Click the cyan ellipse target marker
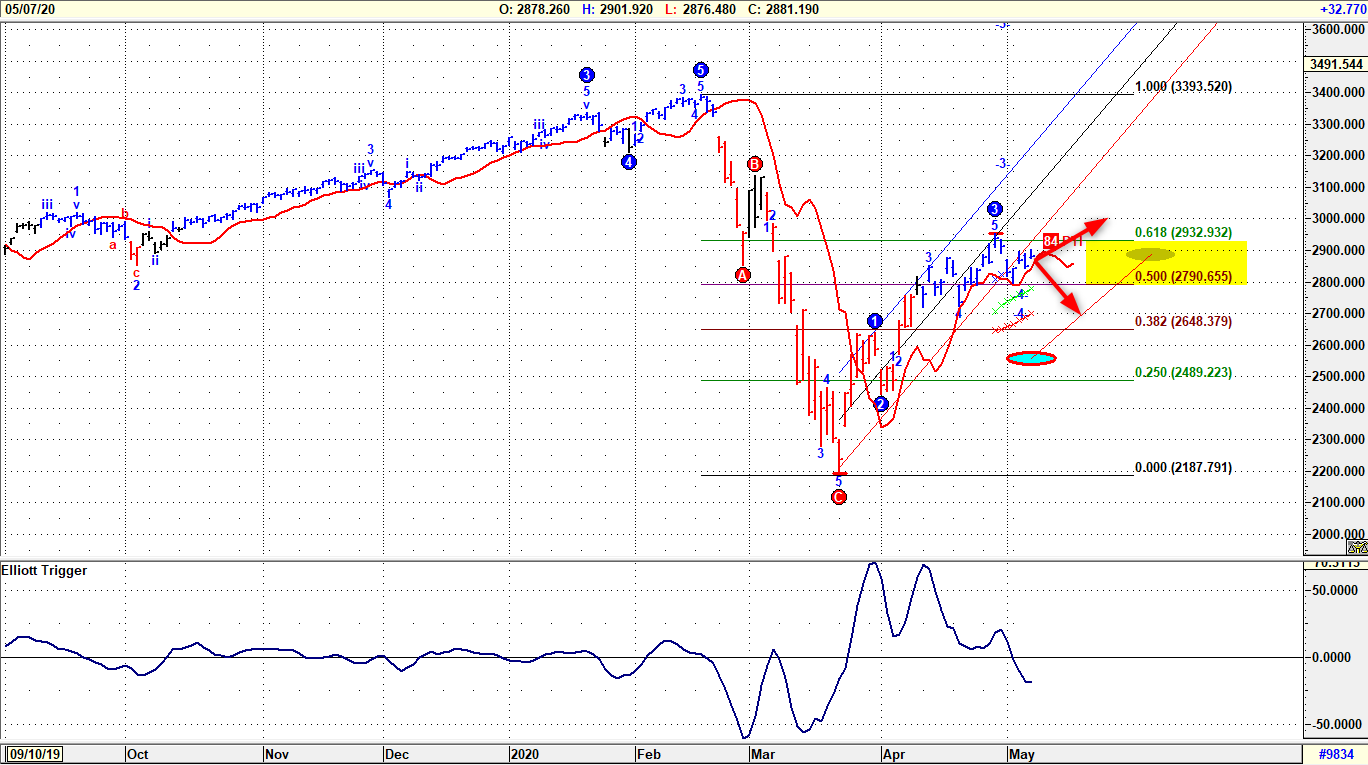Viewport: 1368px width, 765px height. 1031,358
